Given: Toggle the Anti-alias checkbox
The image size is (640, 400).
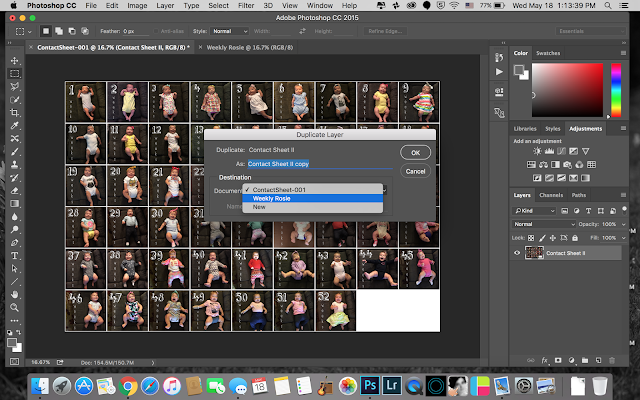Looking at the screenshot, I should pyautogui.click(x=156, y=31).
